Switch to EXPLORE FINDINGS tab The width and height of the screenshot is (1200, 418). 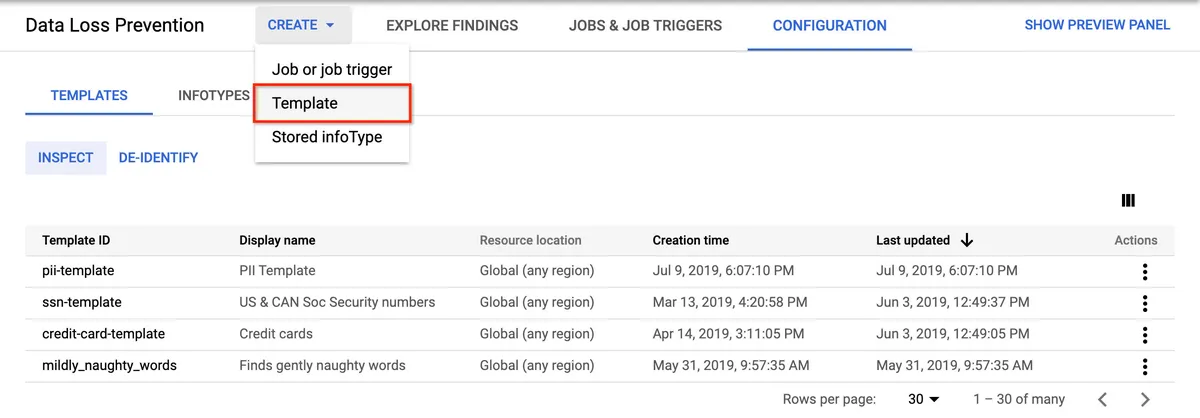point(452,25)
